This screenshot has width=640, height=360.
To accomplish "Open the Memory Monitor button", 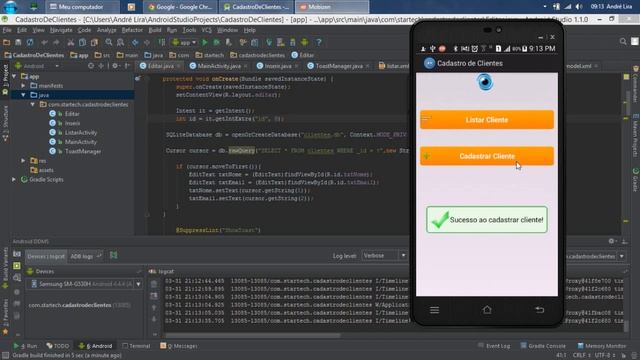I will point(602,346).
